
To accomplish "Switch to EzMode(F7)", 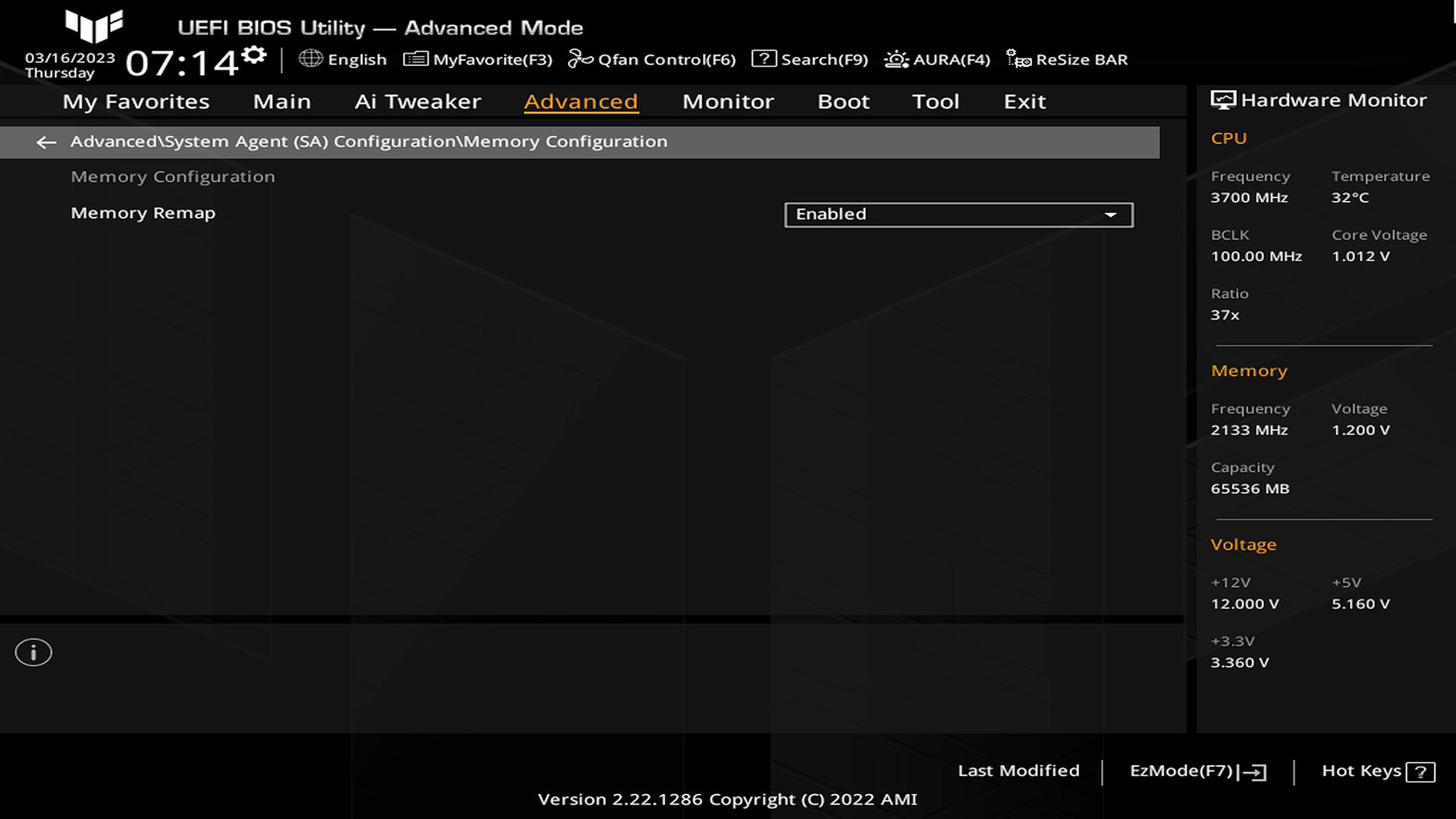I will (1197, 771).
